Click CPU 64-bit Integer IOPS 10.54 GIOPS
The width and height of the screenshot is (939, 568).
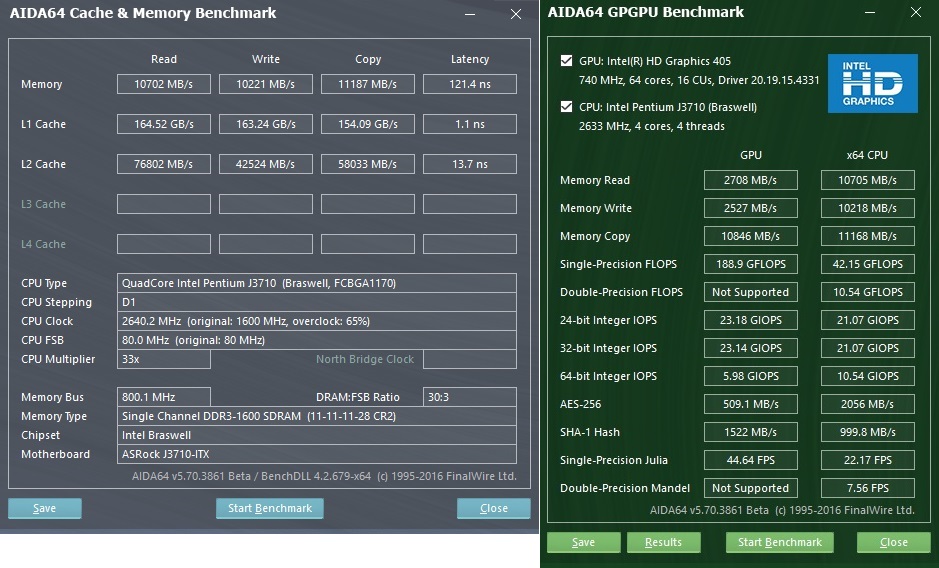pos(868,376)
